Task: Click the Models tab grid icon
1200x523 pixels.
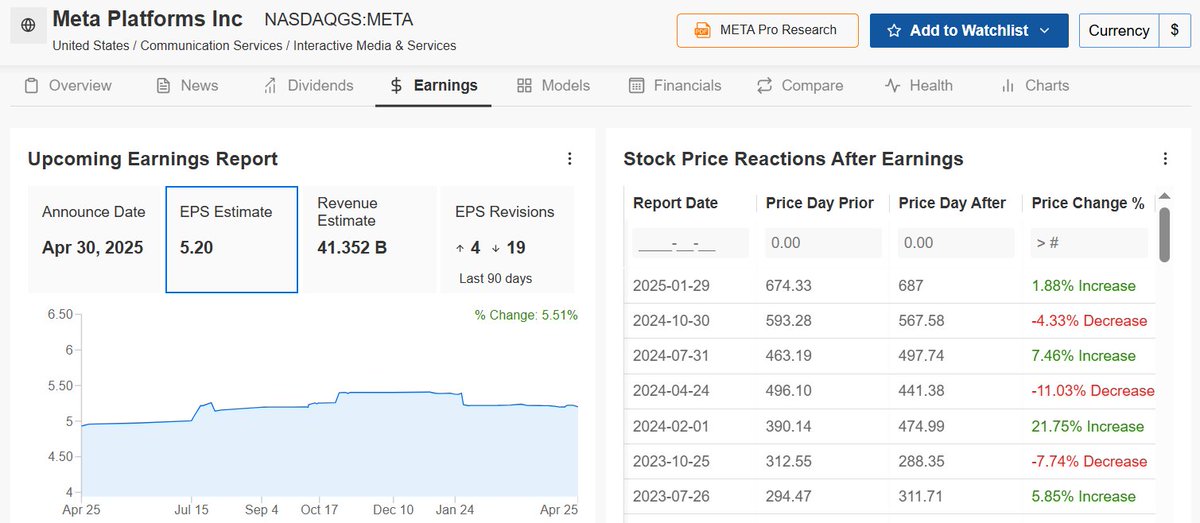Action: click(524, 86)
